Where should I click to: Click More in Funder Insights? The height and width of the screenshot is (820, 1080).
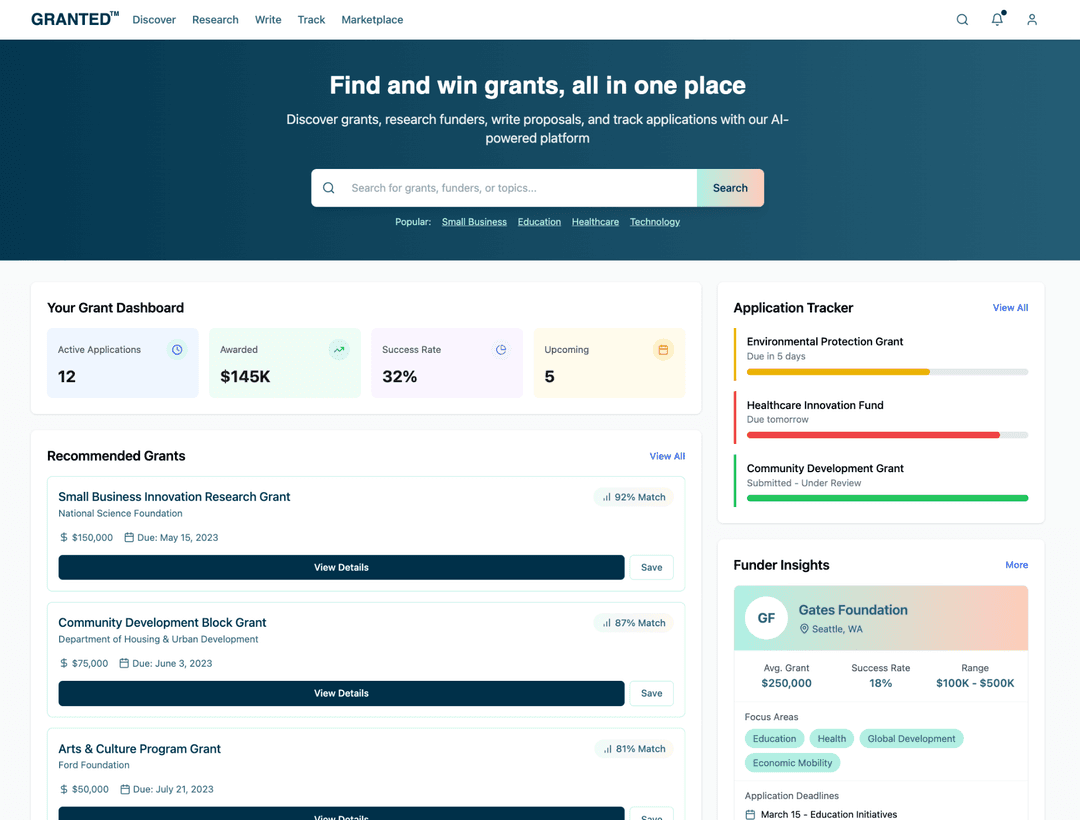click(1016, 565)
